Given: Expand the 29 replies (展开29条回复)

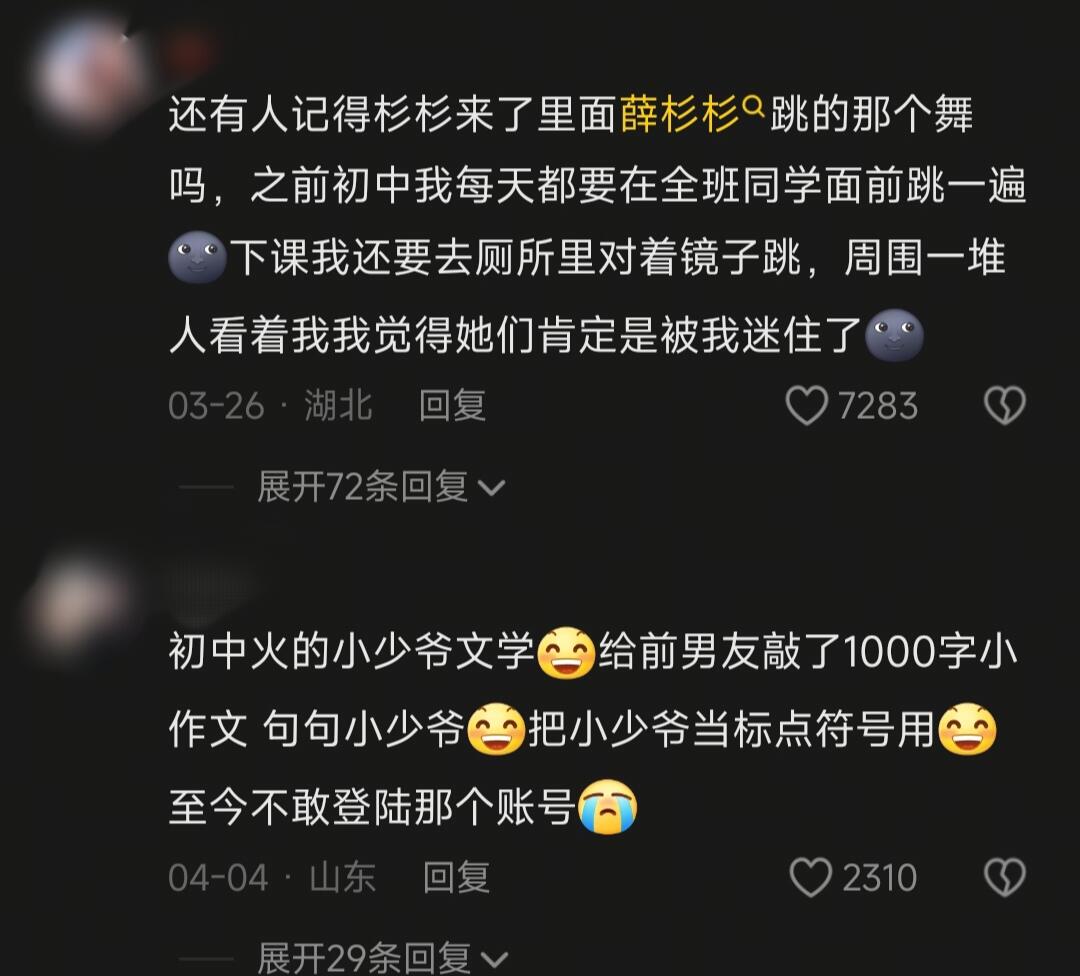Looking at the screenshot, I should (x=382, y=958).
